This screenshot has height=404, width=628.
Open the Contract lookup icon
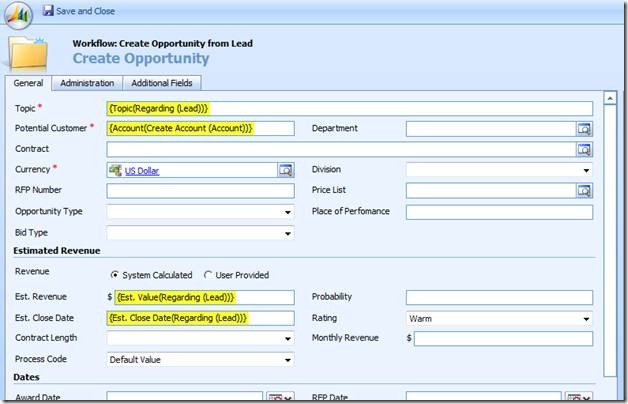click(584, 149)
